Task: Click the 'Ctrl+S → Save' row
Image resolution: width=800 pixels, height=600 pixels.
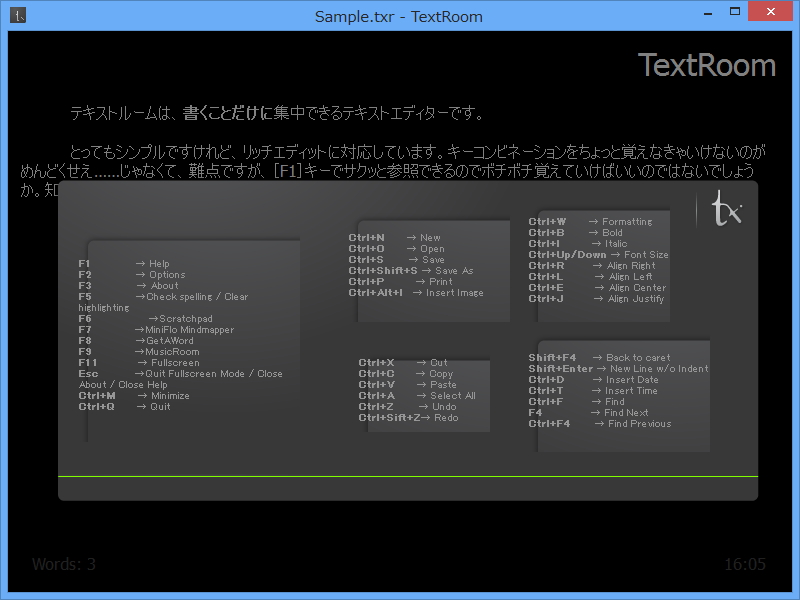Action: click(x=396, y=260)
